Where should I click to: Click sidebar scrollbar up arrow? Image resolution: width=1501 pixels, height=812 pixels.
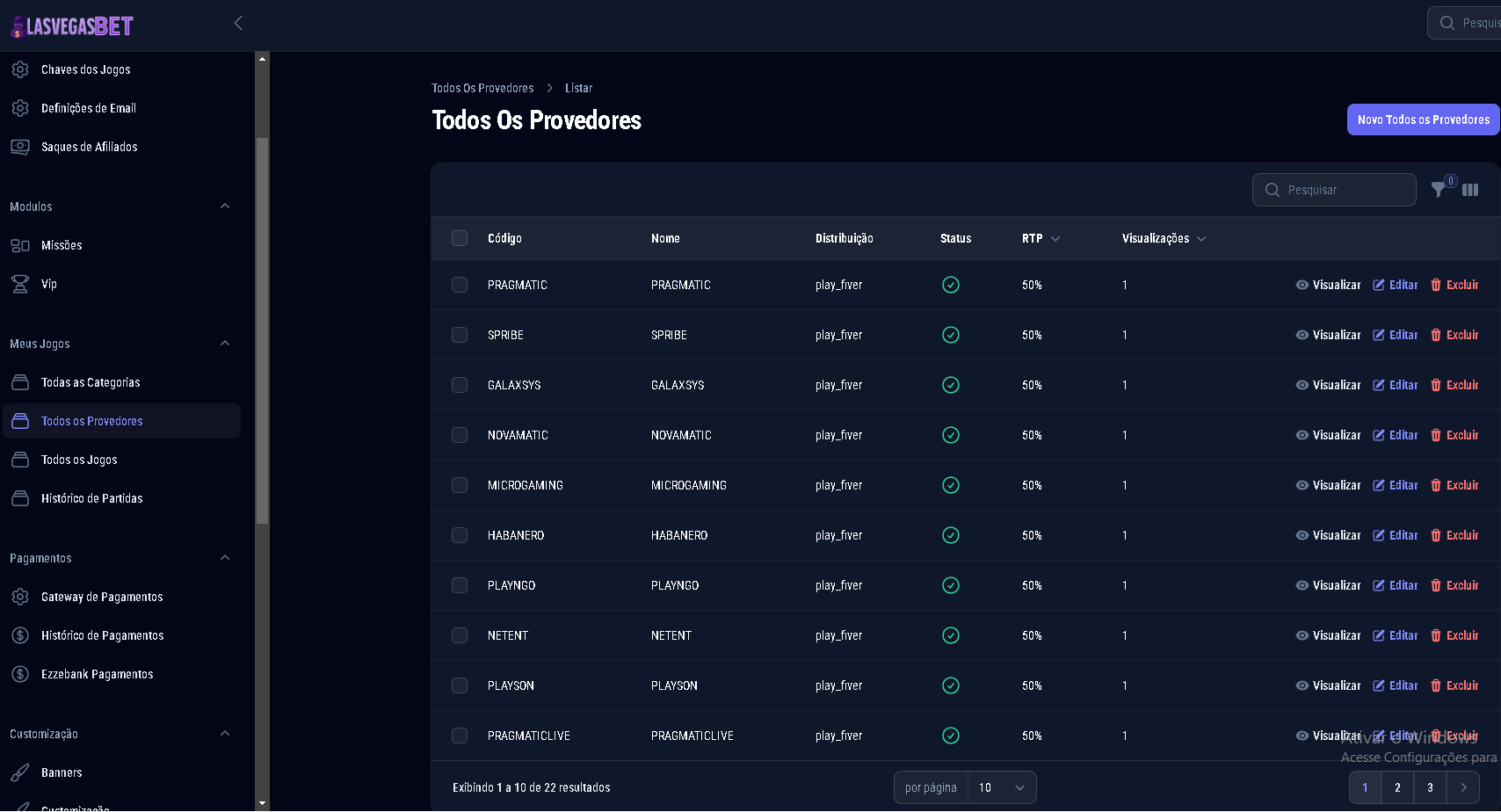point(262,59)
